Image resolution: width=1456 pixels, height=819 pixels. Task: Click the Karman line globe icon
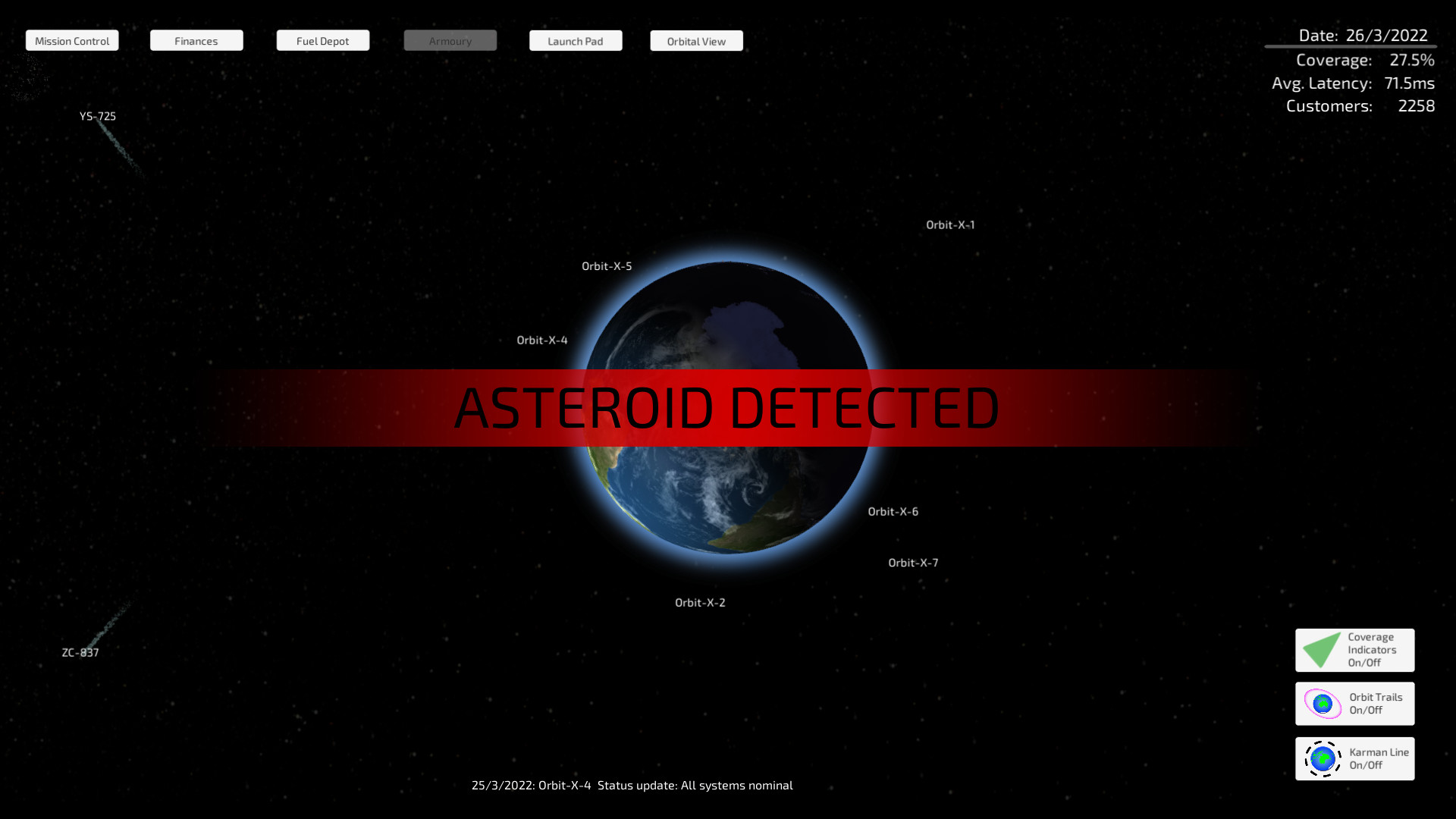click(x=1321, y=758)
